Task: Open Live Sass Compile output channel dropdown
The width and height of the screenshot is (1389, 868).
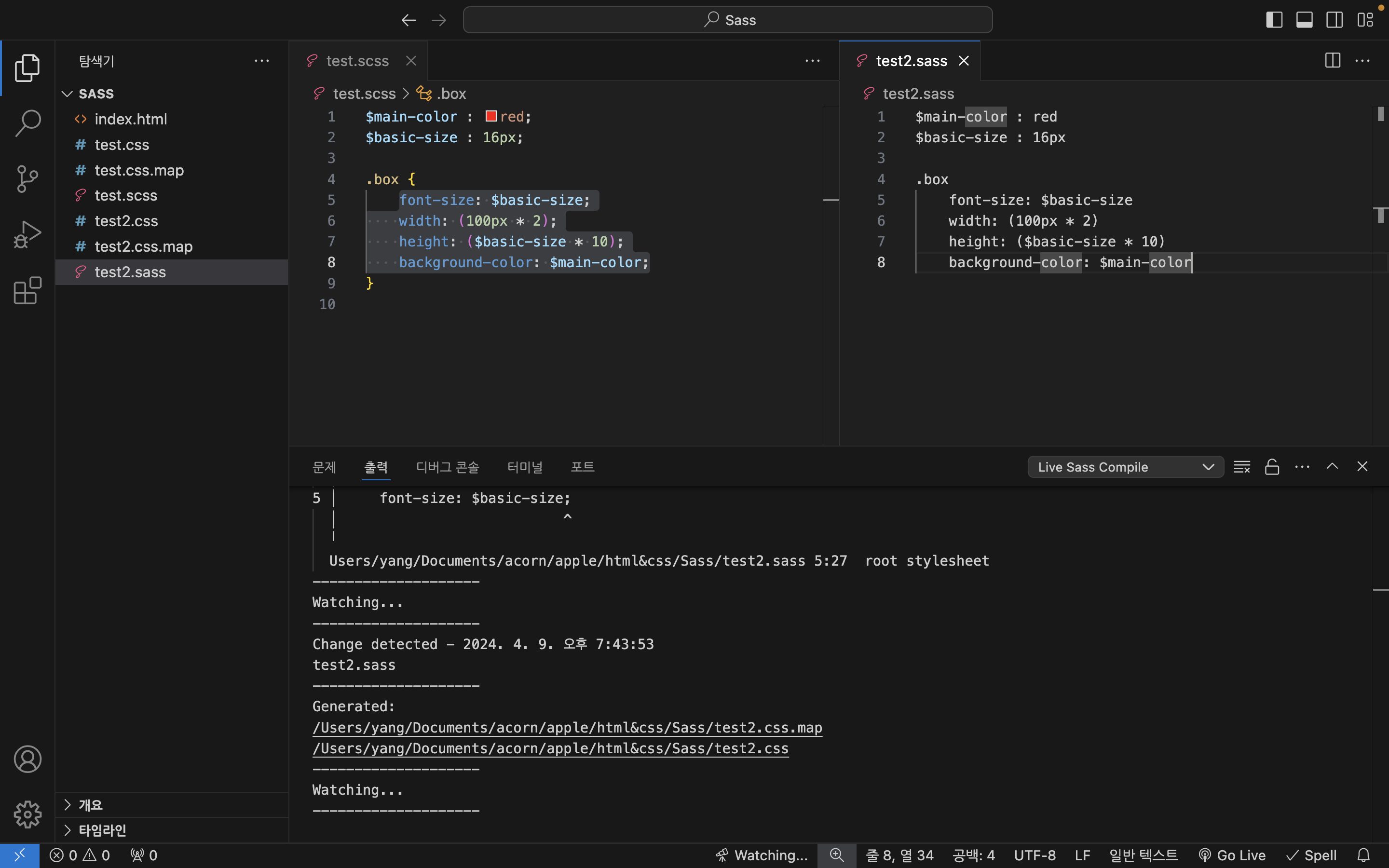Action: coord(1125,467)
